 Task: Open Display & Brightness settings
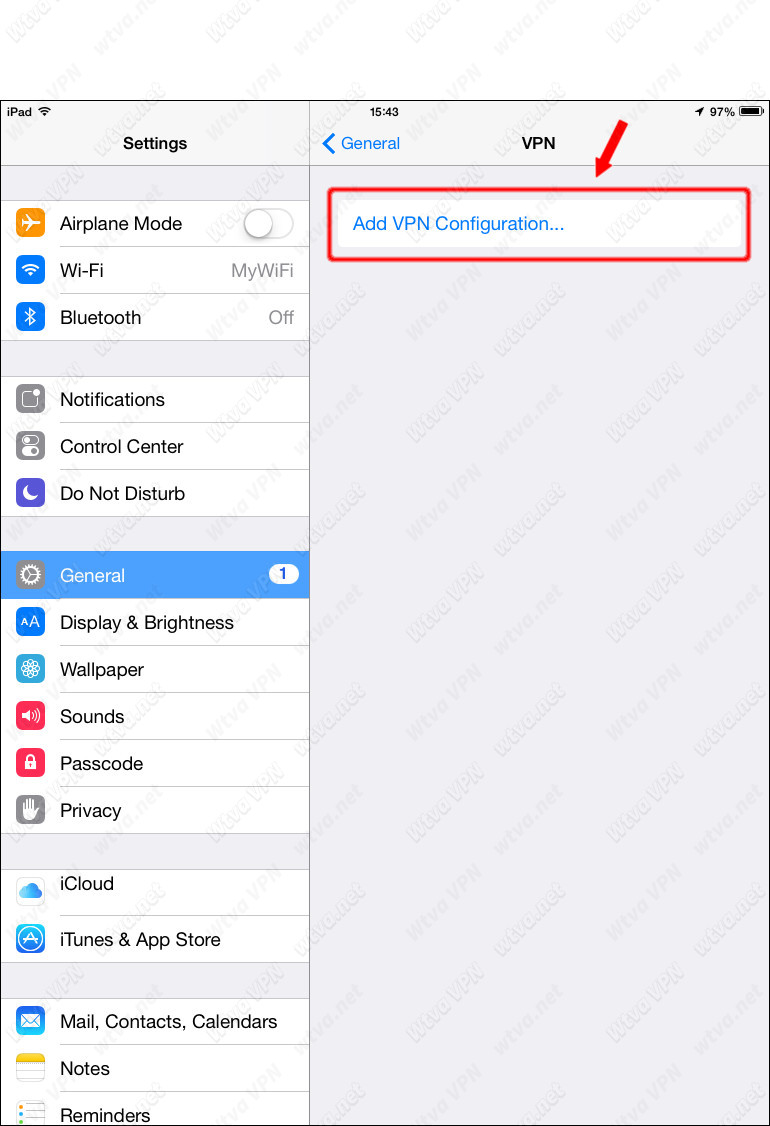point(155,622)
